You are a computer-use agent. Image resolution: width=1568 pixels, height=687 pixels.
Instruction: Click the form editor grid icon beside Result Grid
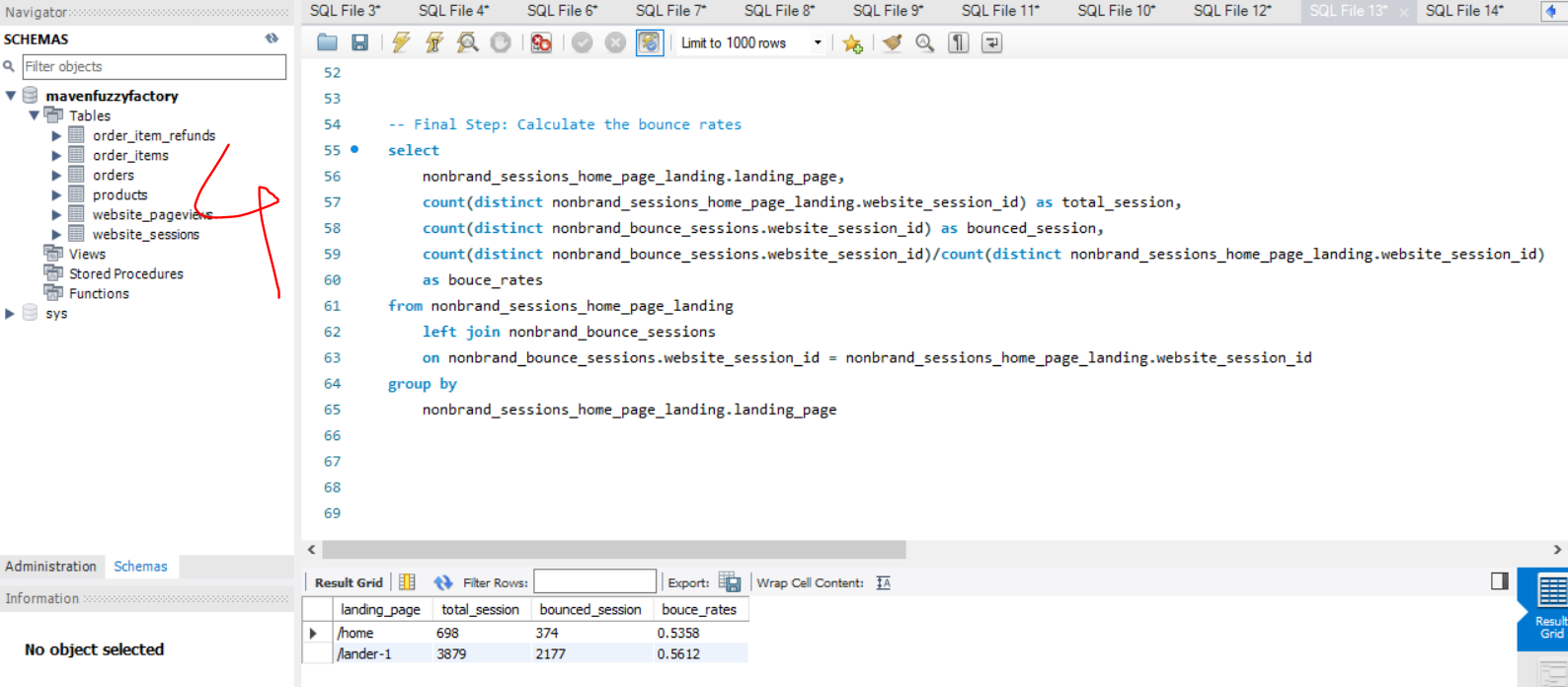point(407,582)
